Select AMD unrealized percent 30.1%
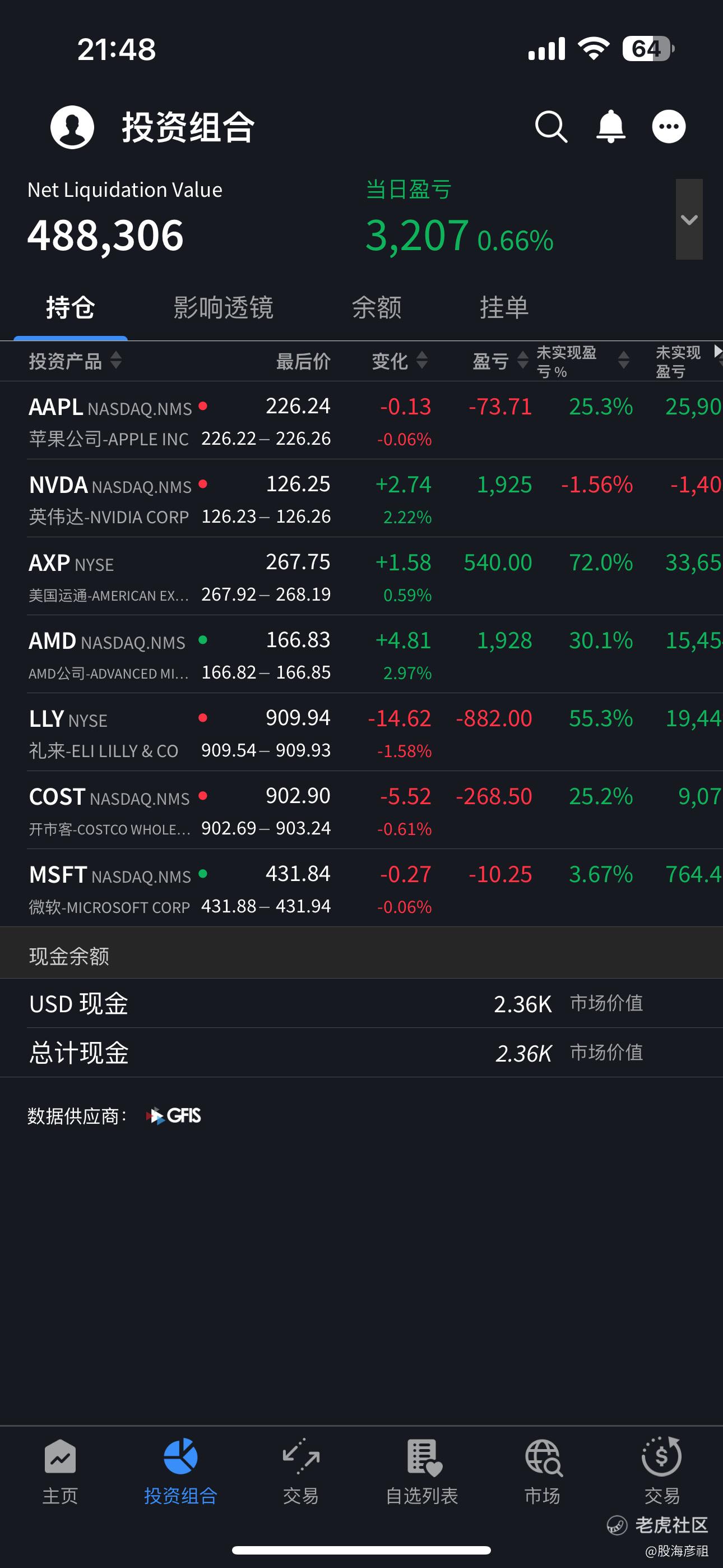 pyautogui.click(x=601, y=640)
